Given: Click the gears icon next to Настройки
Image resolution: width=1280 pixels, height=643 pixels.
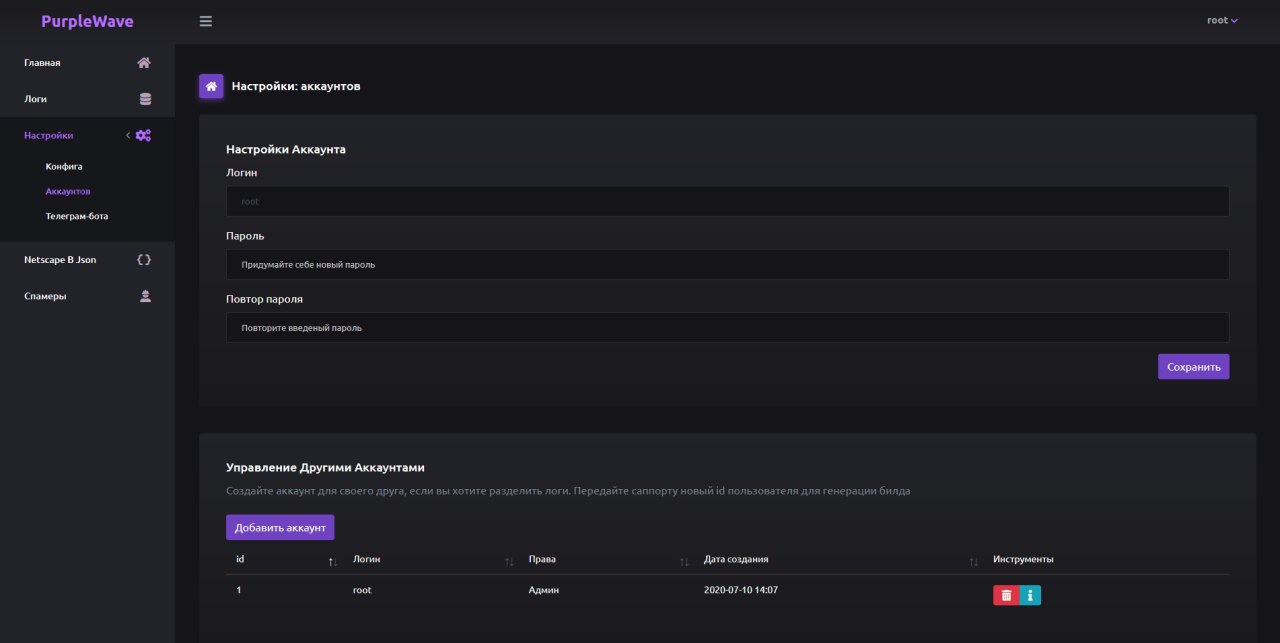Looking at the screenshot, I should pyautogui.click(x=143, y=135).
